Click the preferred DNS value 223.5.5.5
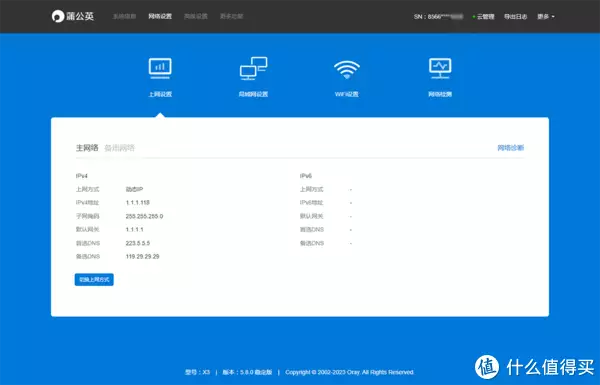The height and width of the screenshot is (385, 600). pos(138,243)
